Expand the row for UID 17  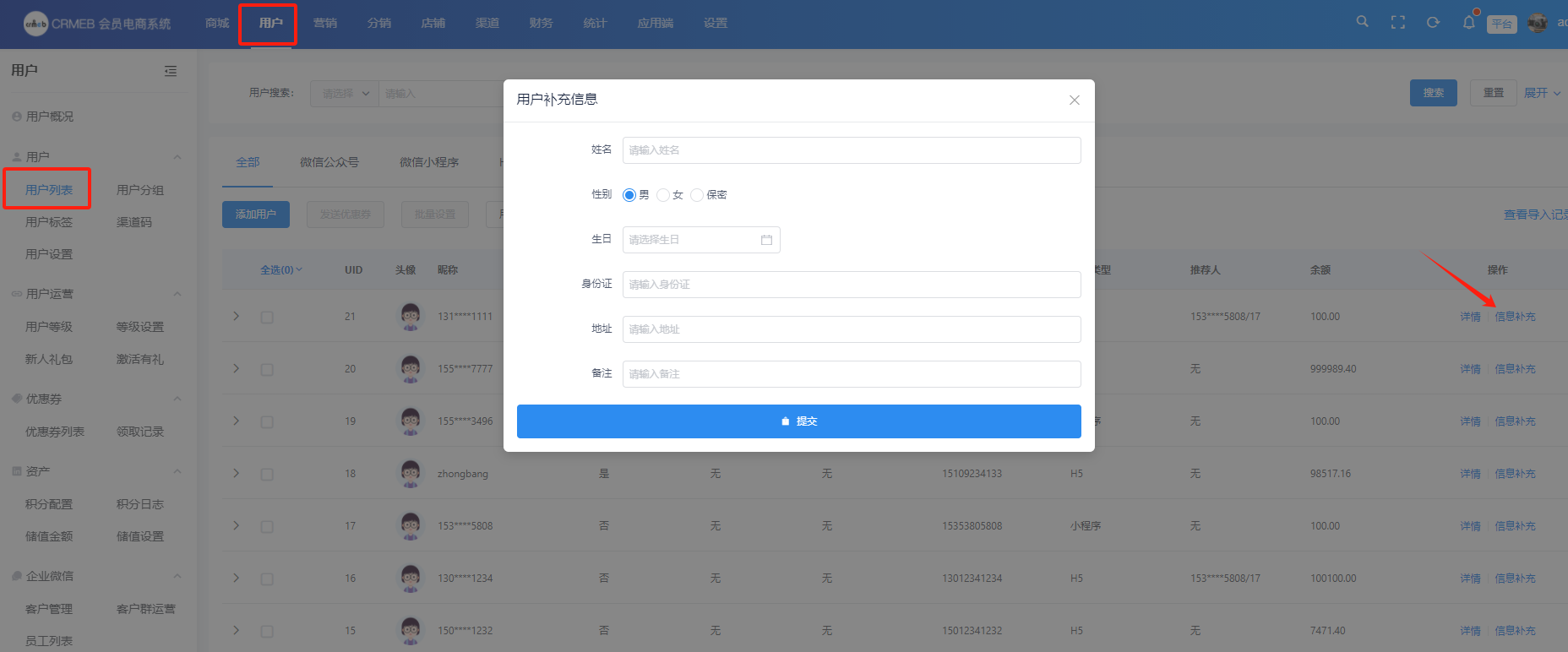[237, 525]
